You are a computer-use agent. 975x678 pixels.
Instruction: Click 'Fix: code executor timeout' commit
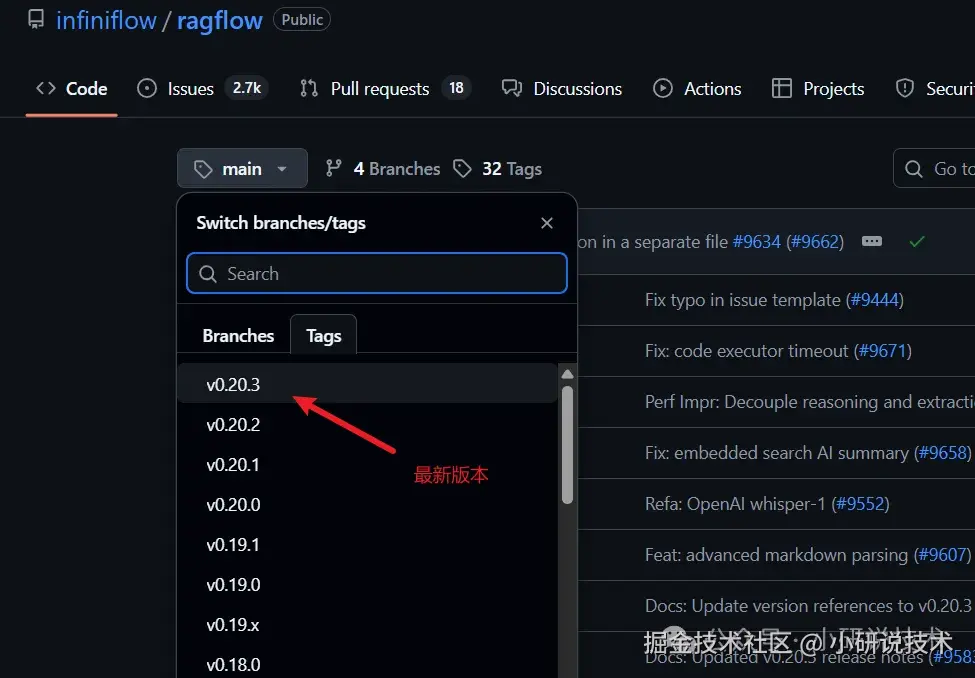click(746, 351)
